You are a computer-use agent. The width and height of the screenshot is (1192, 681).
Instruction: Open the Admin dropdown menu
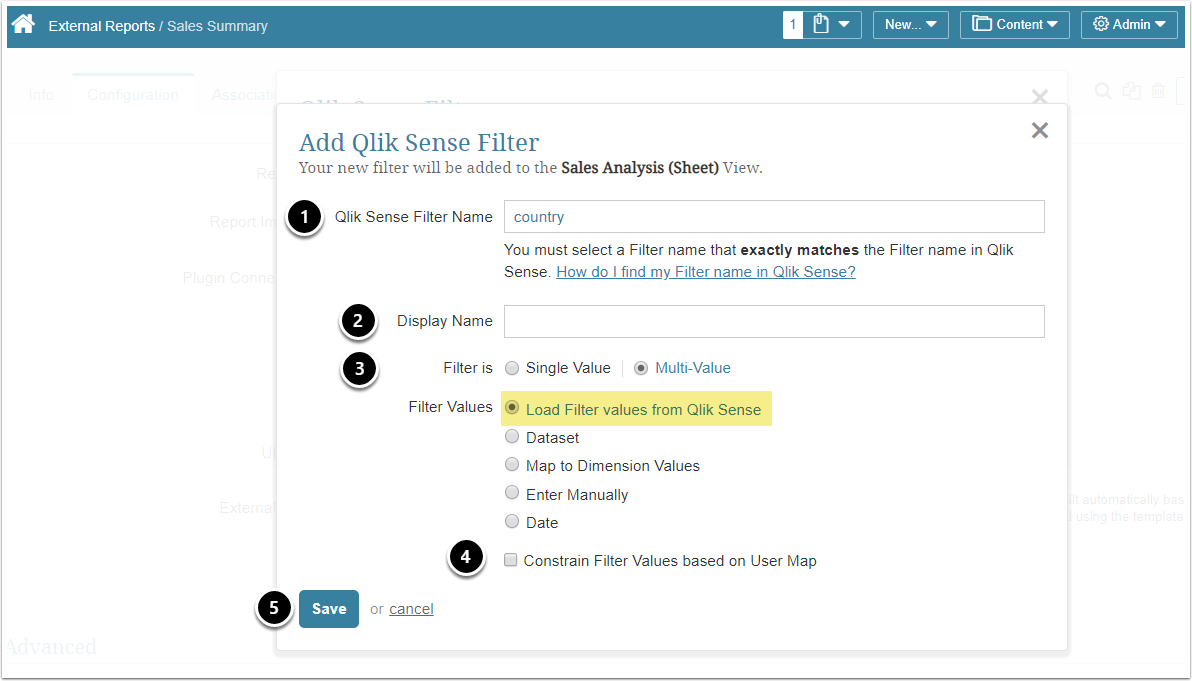[1129, 24]
